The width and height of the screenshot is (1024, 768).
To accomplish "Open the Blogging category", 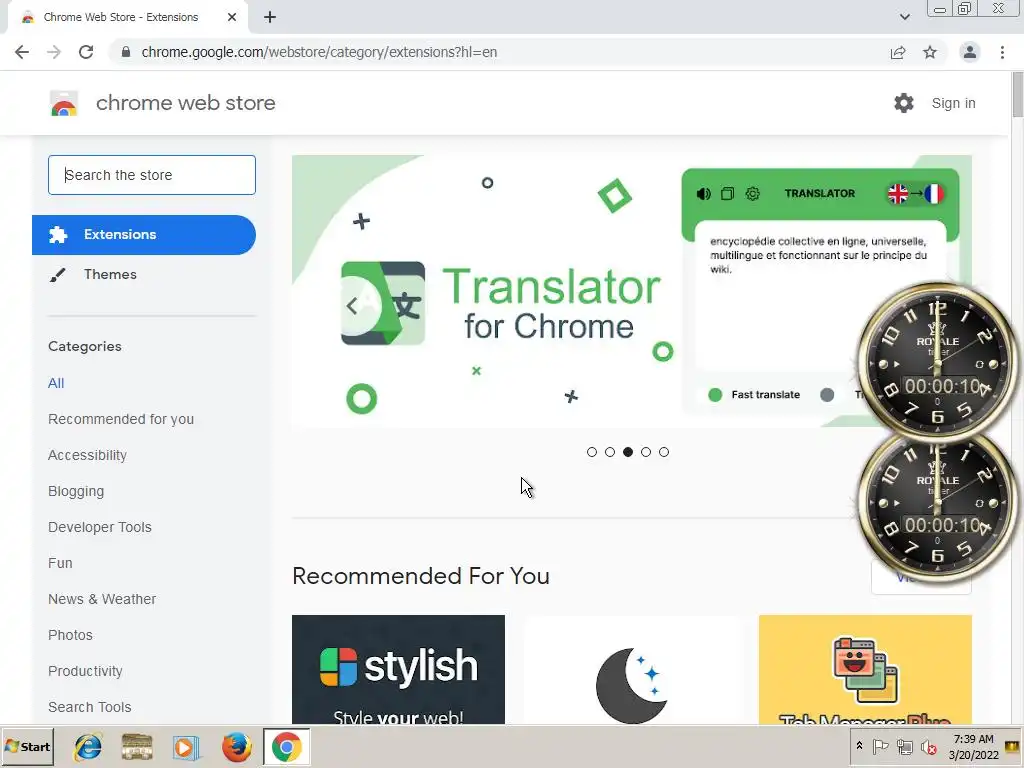I will point(76,491).
